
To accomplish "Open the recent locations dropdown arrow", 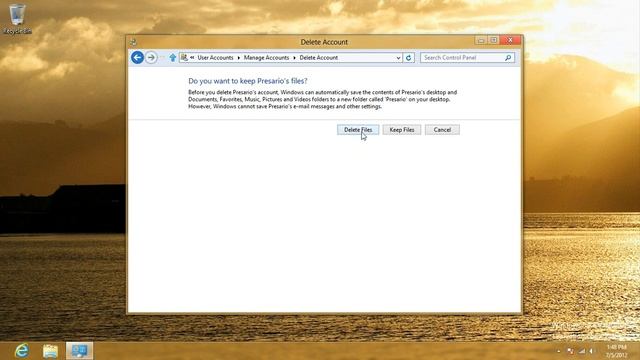I will (x=162, y=58).
